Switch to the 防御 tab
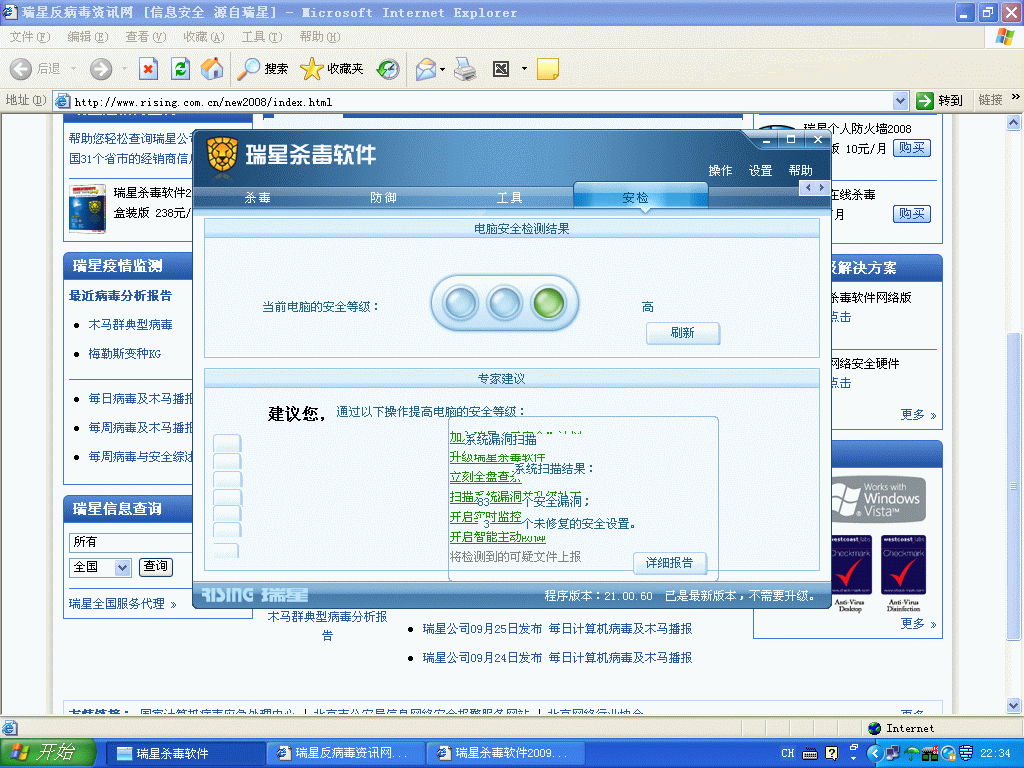 click(x=383, y=197)
